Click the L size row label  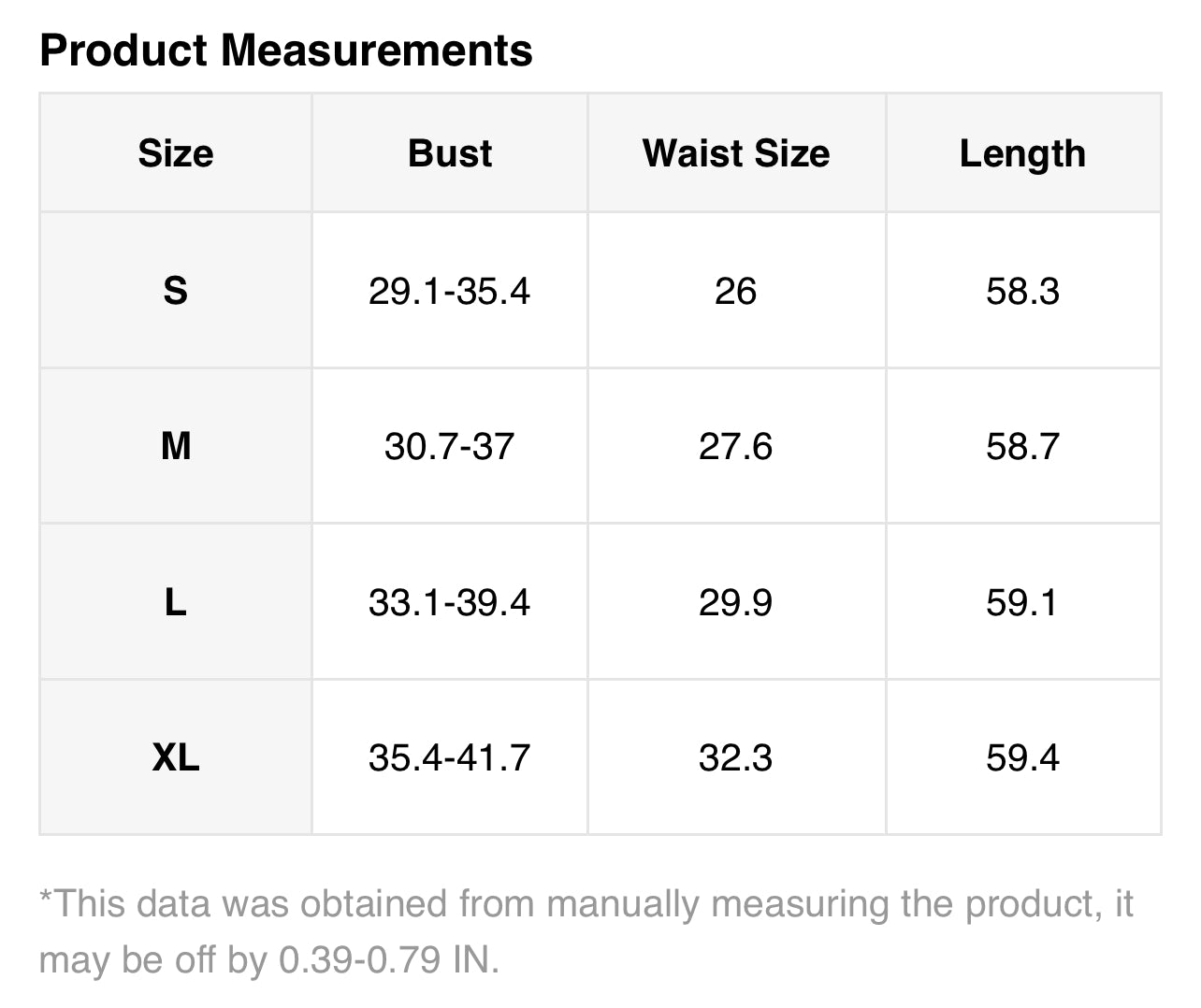pyautogui.click(x=176, y=602)
